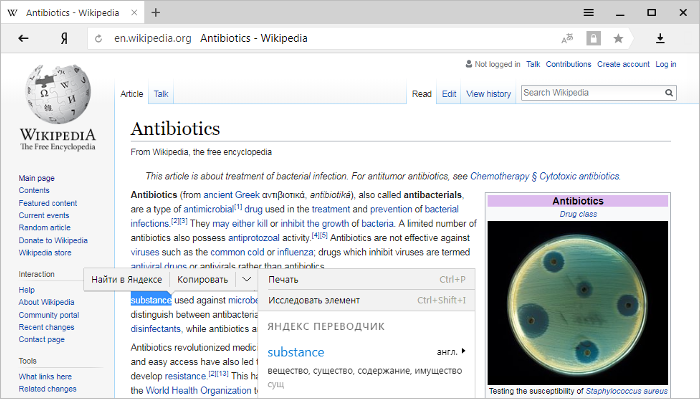Expand the англ. language arrow

463,351
